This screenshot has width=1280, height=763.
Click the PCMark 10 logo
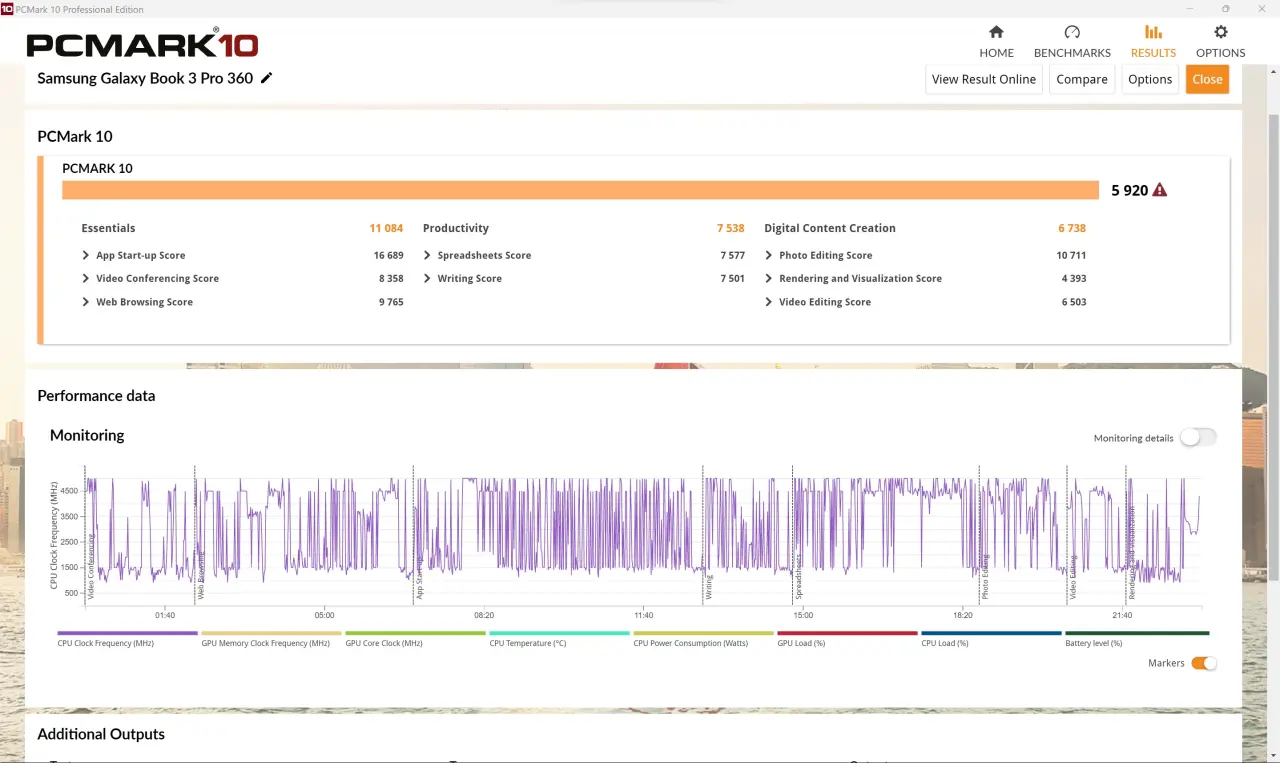pos(142,45)
